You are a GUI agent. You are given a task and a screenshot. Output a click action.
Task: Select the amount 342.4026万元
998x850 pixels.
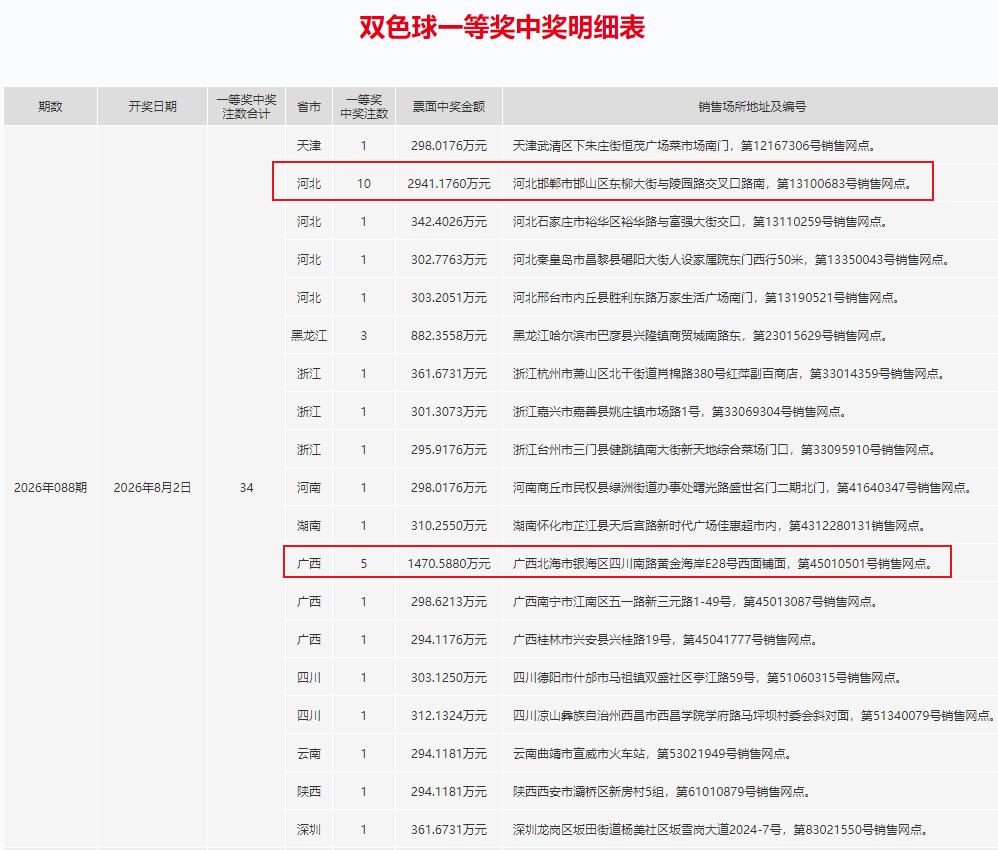449,222
